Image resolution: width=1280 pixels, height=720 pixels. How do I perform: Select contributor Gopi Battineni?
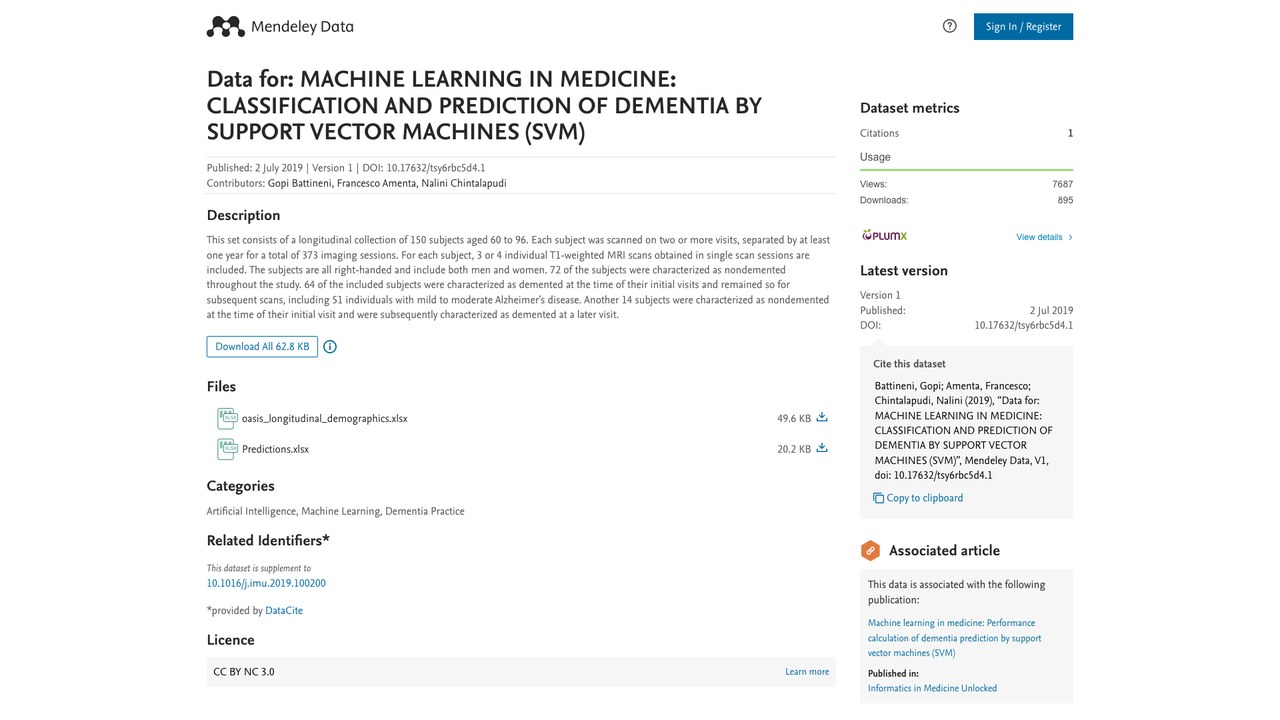[x=300, y=184]
